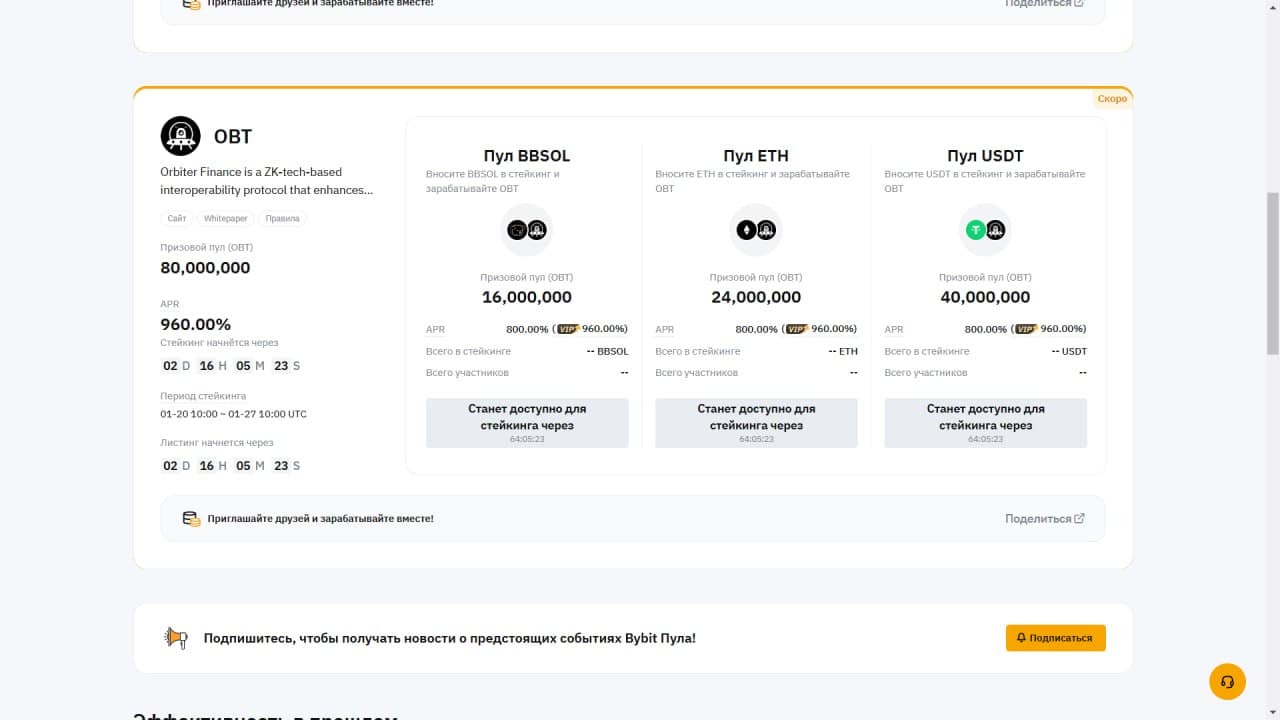Click the '-- USDT' total staked value
The width and height of the screenshot is (1280, 720).
pyautogui.click(x=1069, y=351)
